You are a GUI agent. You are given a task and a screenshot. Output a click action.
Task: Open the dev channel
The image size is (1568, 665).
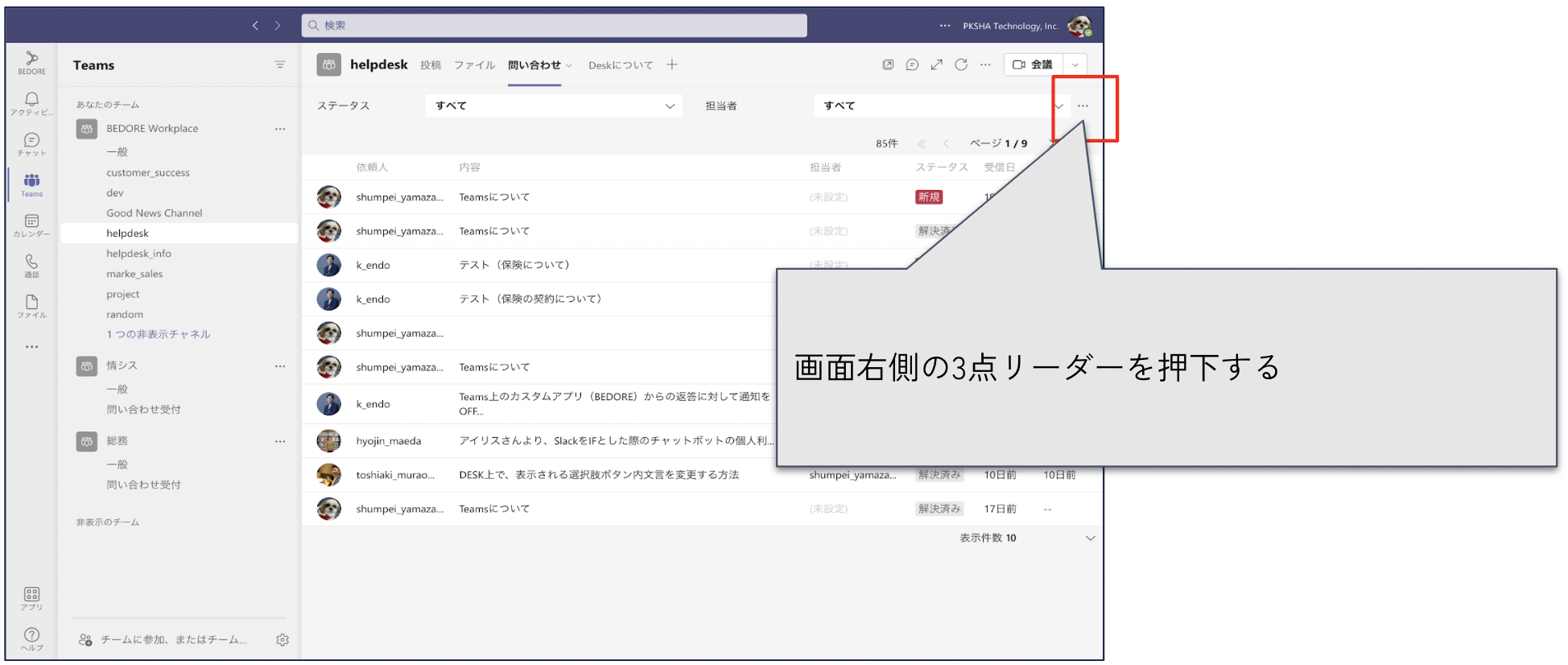[x=115, y=192]
